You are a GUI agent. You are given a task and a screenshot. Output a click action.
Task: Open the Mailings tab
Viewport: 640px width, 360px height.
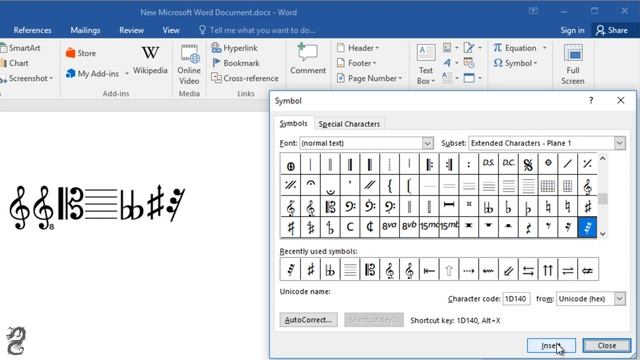coord(85,30)
